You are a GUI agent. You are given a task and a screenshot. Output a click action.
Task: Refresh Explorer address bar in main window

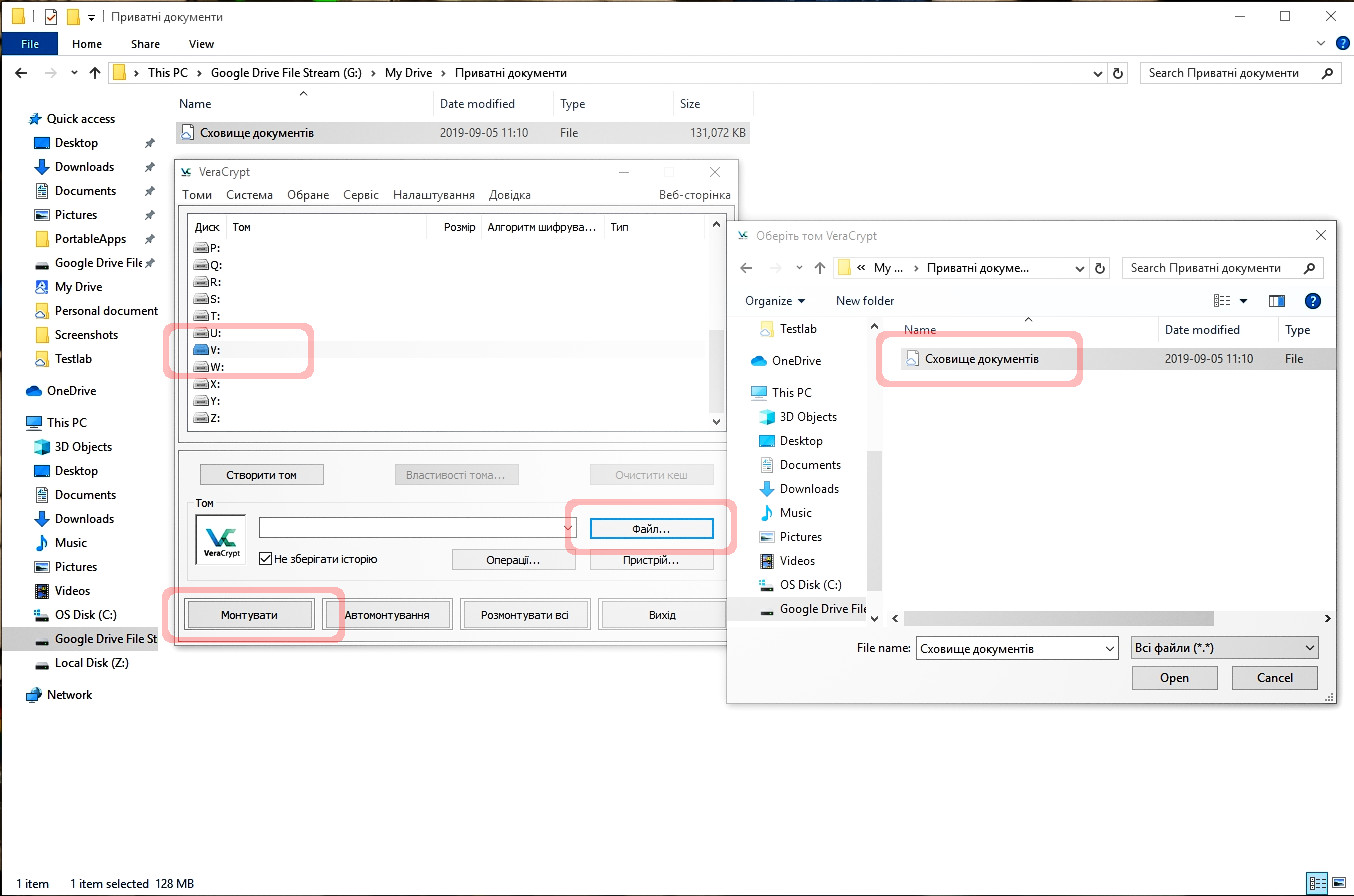point(1119,73)
